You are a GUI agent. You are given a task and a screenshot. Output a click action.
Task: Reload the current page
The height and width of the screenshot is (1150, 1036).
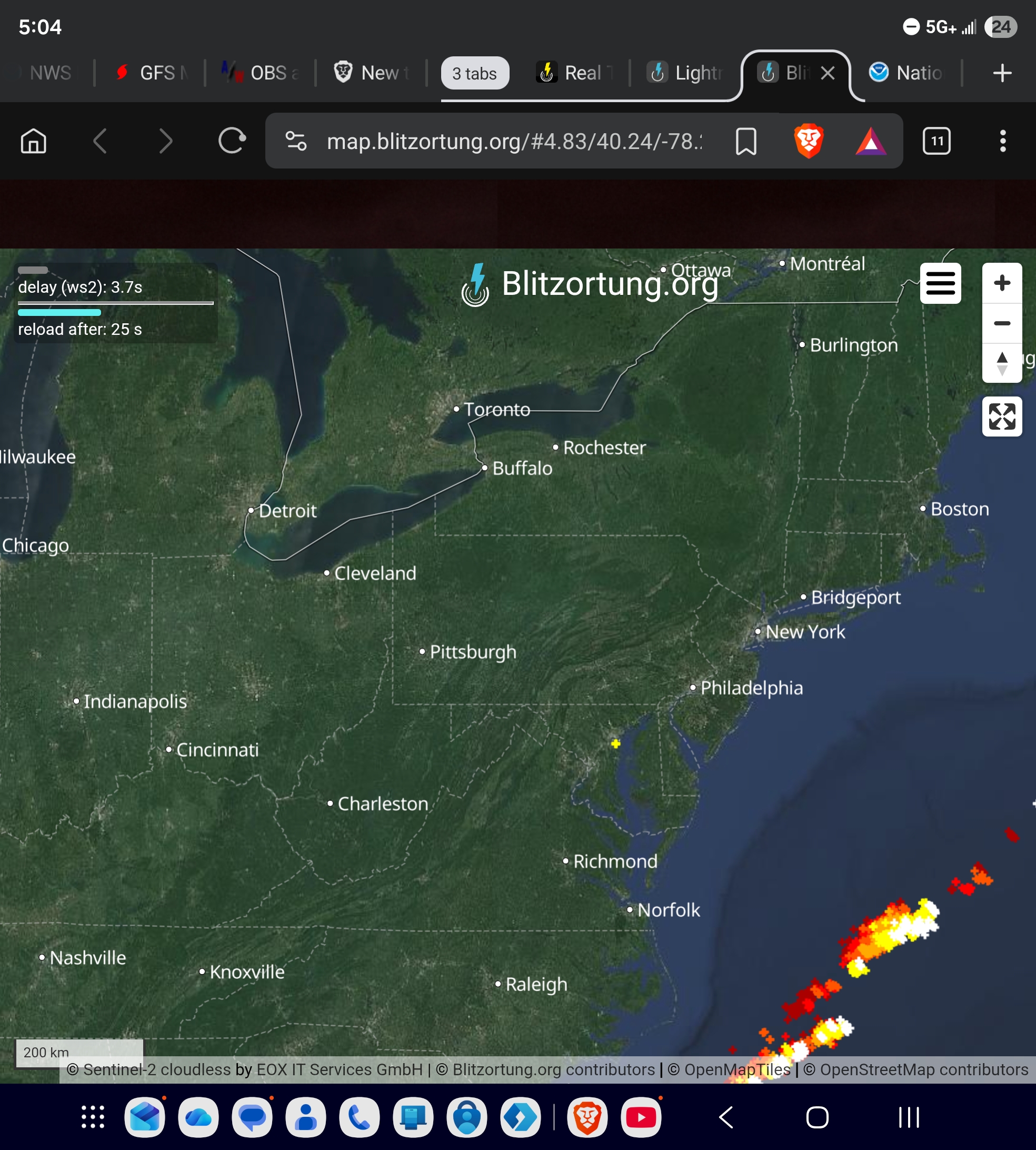(232, 141)
